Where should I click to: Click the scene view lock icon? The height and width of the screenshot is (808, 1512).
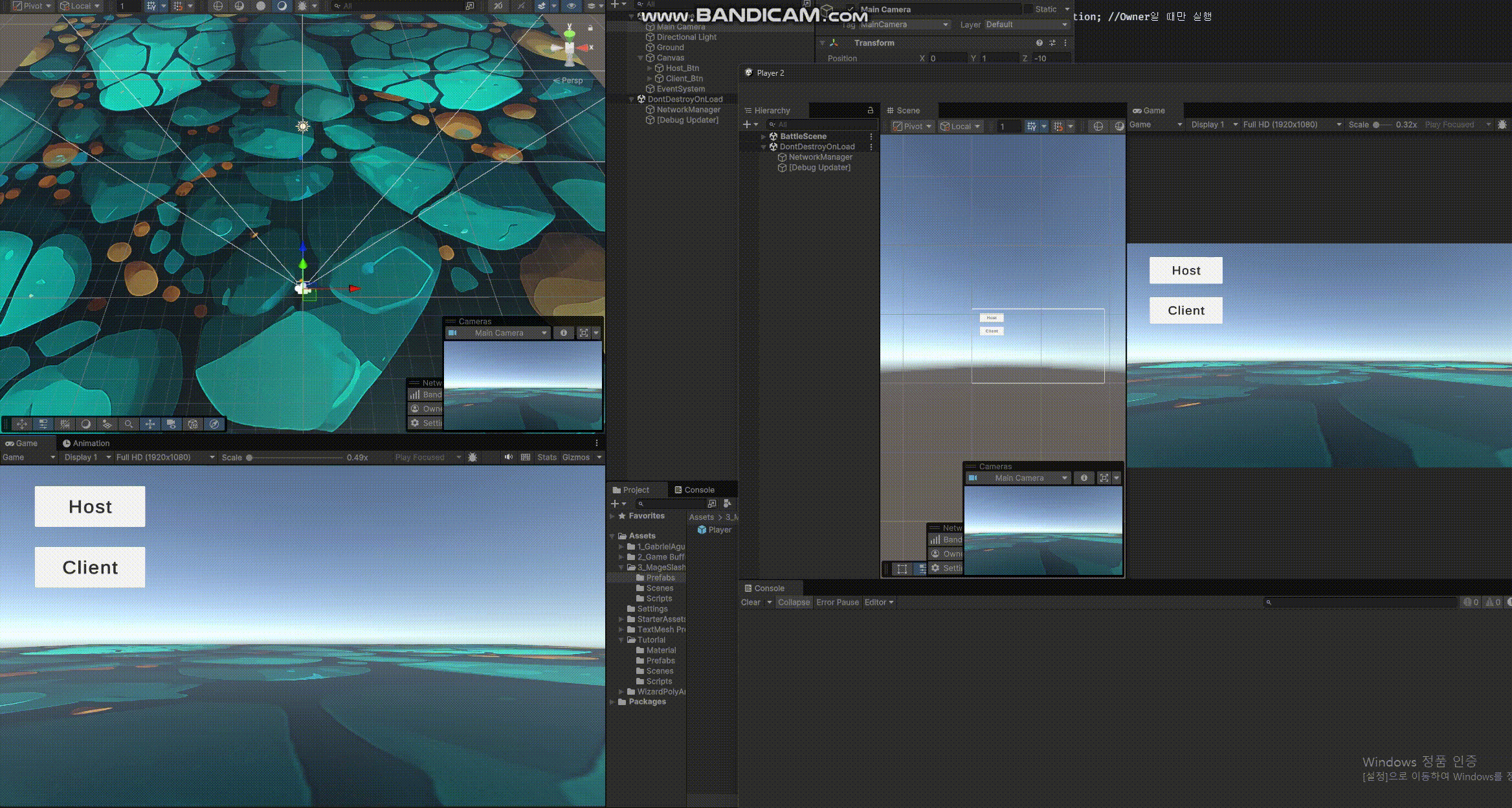point(590,28)
